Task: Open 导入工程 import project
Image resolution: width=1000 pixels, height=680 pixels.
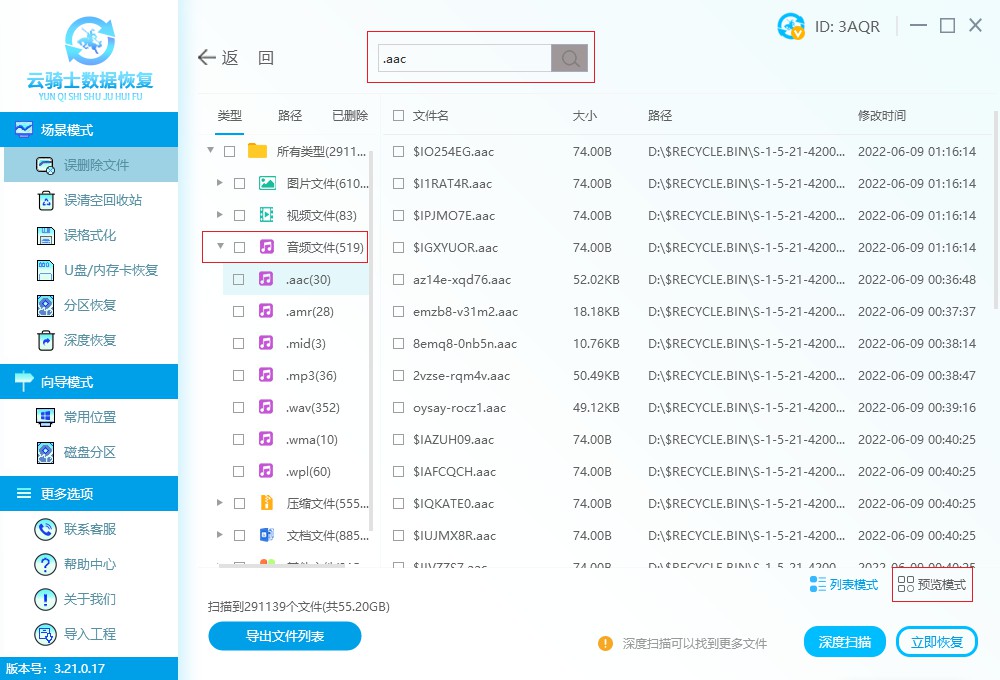Action: [90, 634]
